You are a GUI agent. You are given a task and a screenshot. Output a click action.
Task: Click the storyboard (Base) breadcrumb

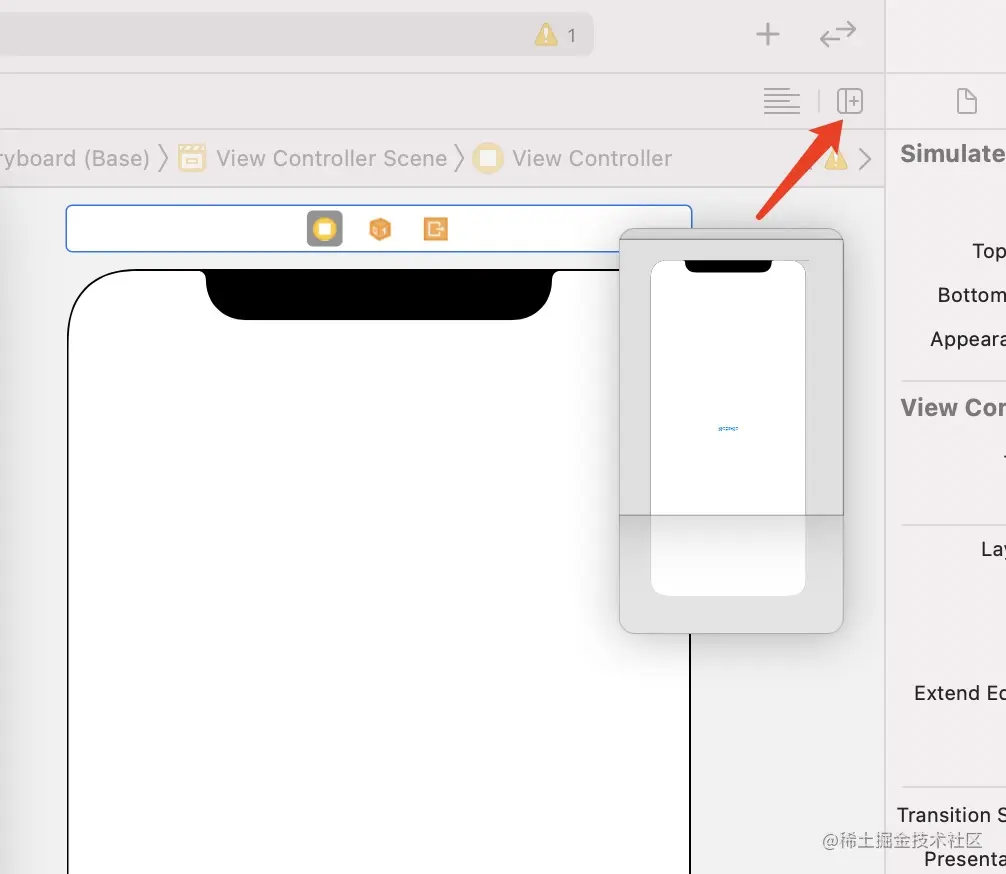point(74,159)
